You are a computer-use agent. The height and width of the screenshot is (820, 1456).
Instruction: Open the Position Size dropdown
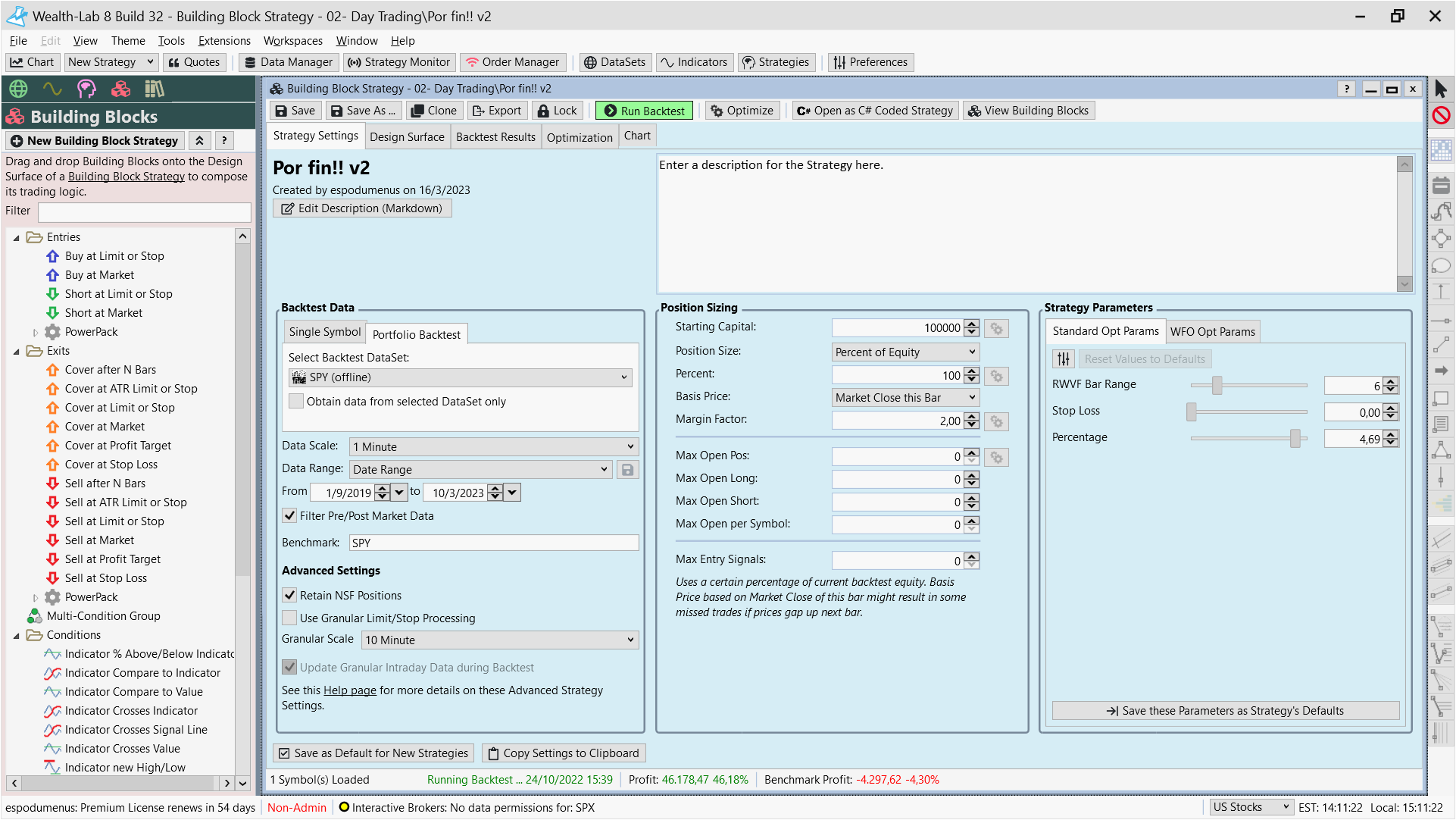[x=905, y=352]
